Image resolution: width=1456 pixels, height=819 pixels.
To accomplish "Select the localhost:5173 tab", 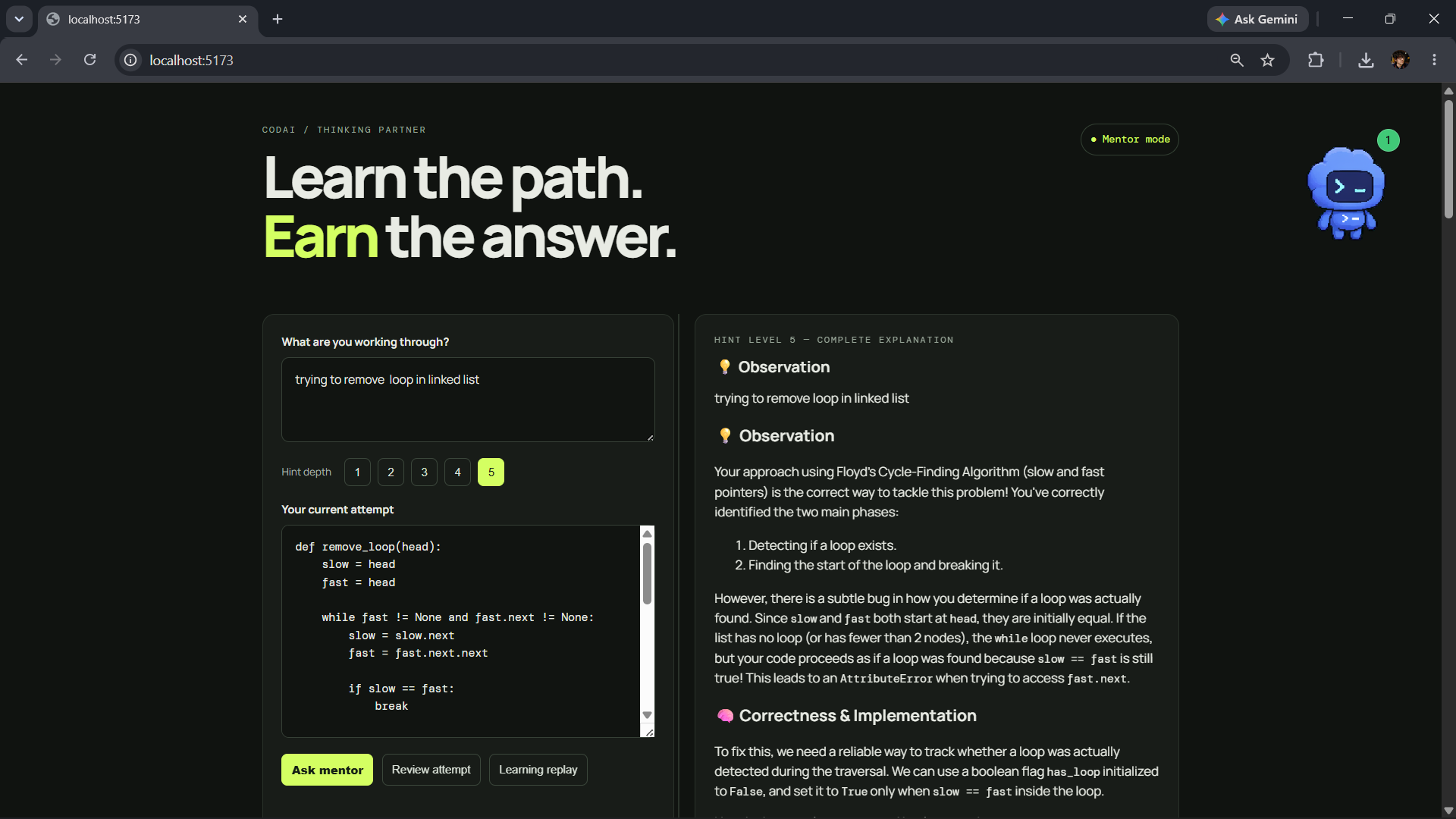I will [148, 19].
